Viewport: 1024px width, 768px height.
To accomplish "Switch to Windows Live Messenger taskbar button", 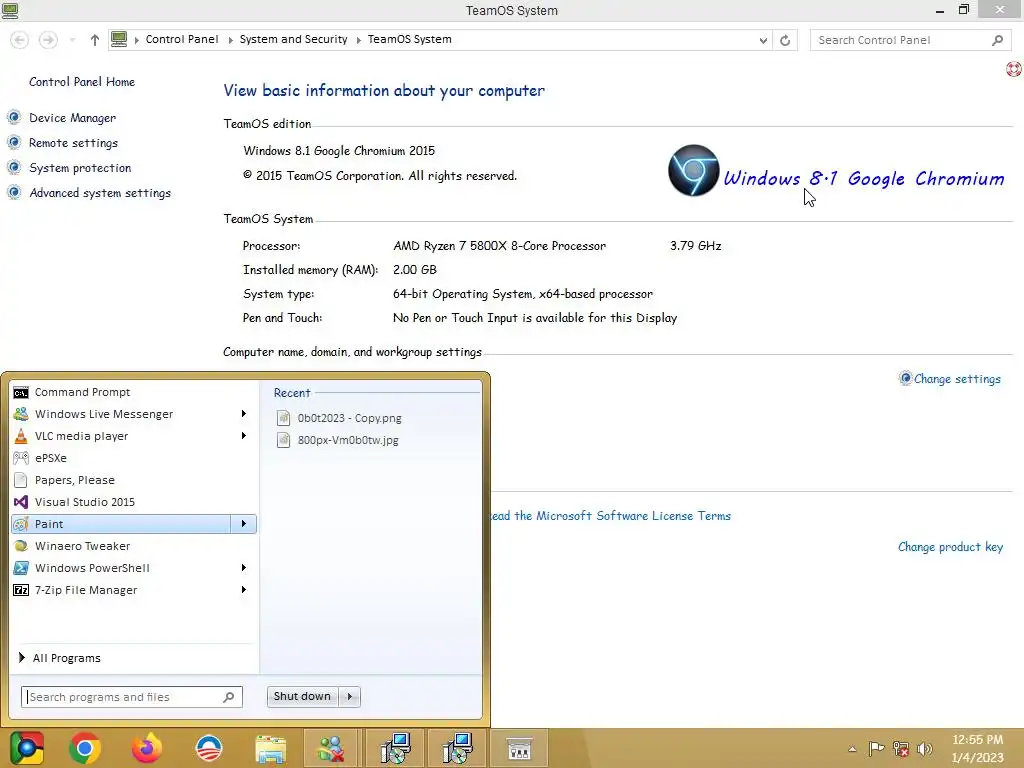I will click(331, 748).
